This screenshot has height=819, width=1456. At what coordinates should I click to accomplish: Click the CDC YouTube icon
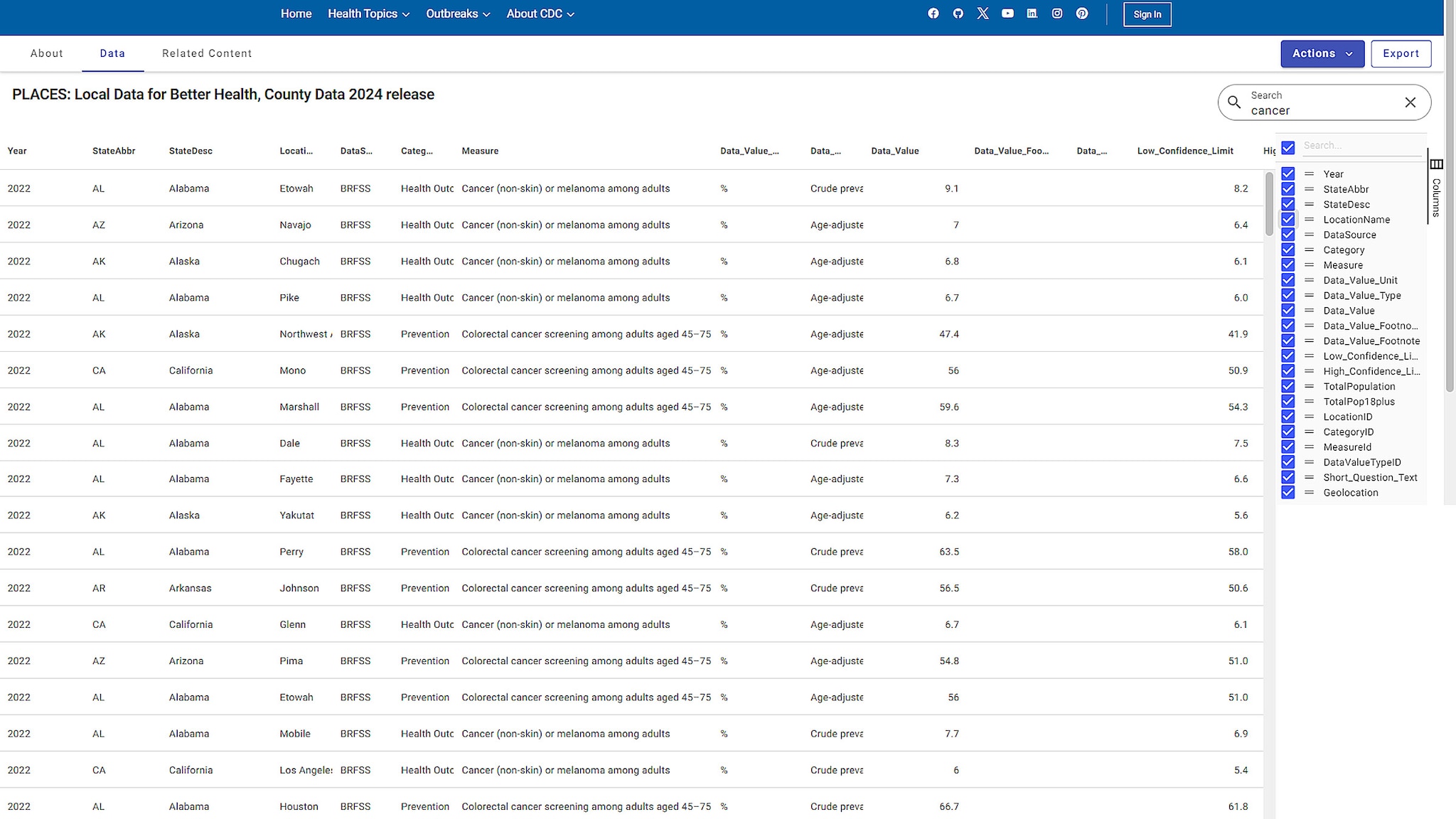1007,14
